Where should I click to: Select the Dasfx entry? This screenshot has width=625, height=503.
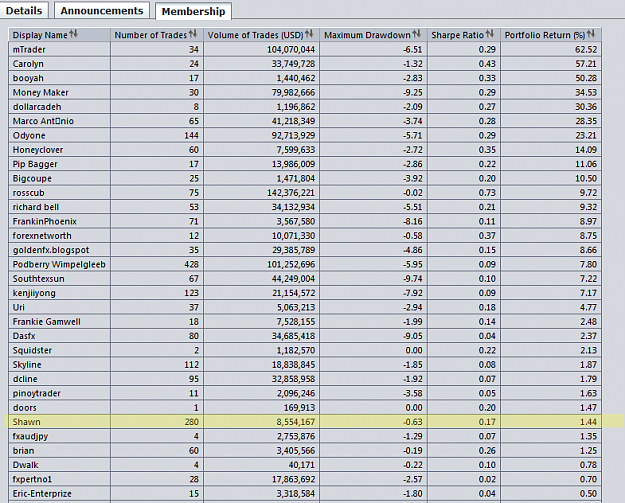(x=24, y=336)
